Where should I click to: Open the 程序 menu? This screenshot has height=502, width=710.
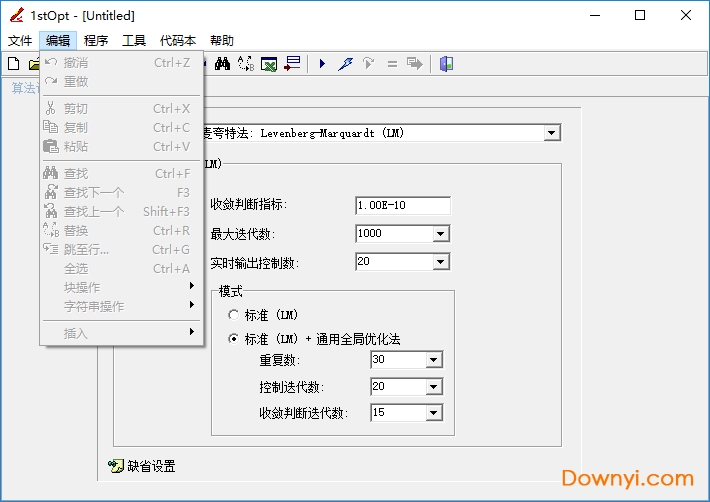(96, 41)
